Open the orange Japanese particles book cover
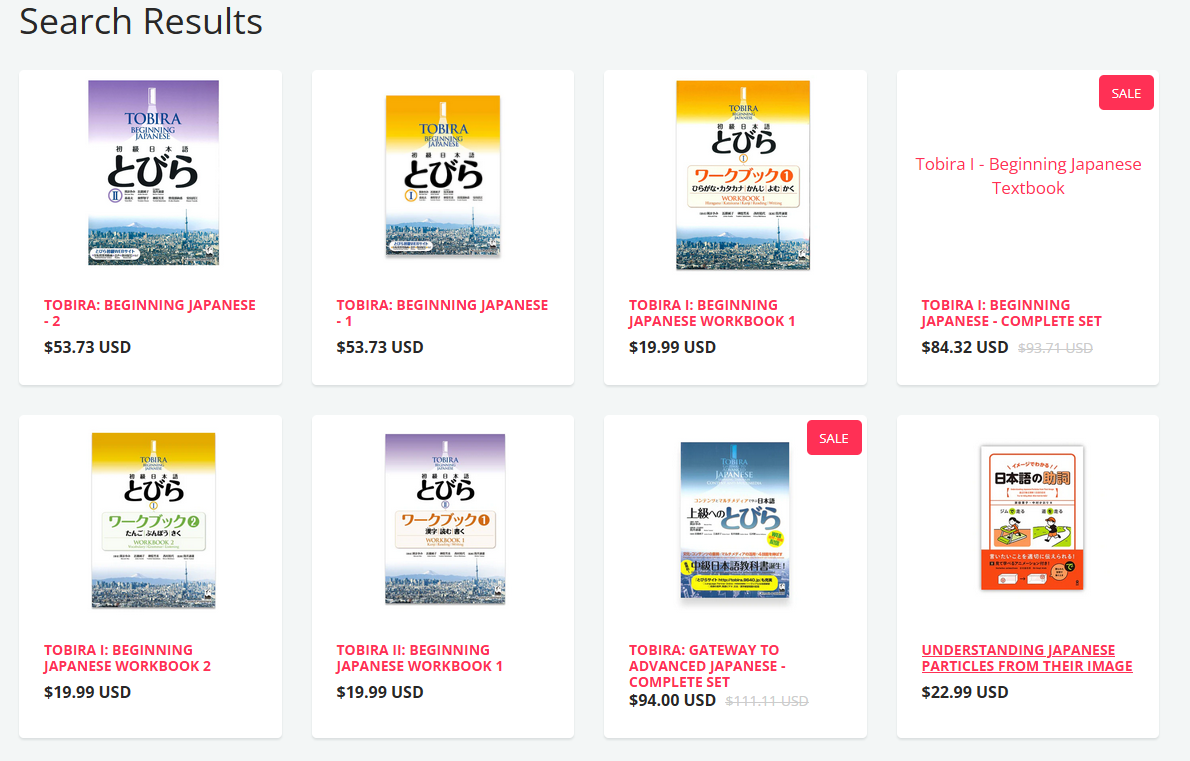This screenshot has width=1190, height=761. tap(1032, 518)
